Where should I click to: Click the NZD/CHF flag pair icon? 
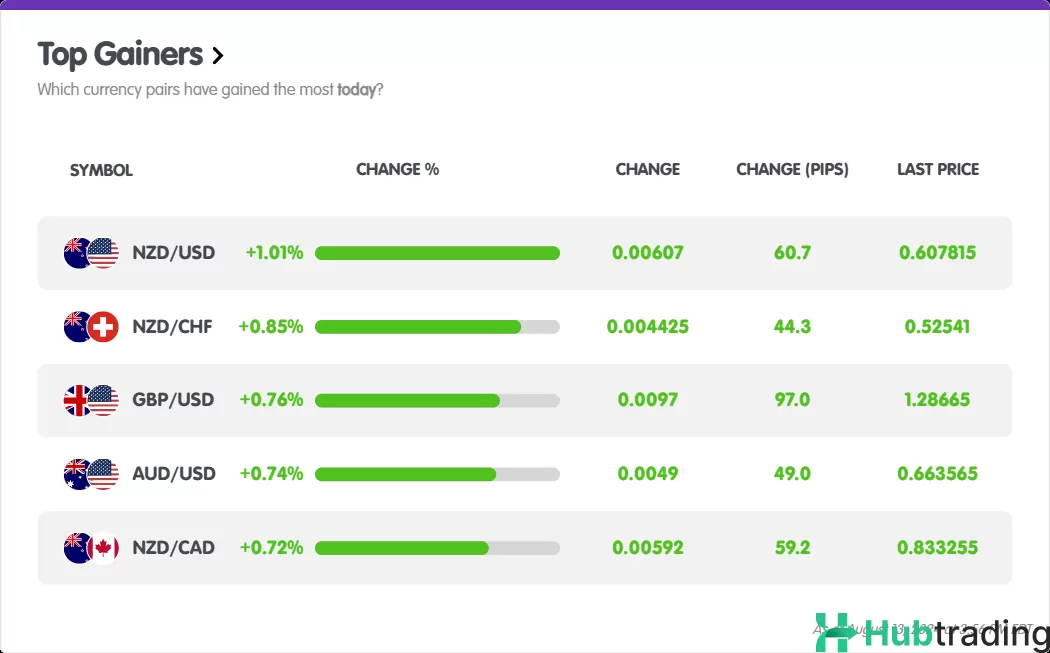click(x=91, y=327)
